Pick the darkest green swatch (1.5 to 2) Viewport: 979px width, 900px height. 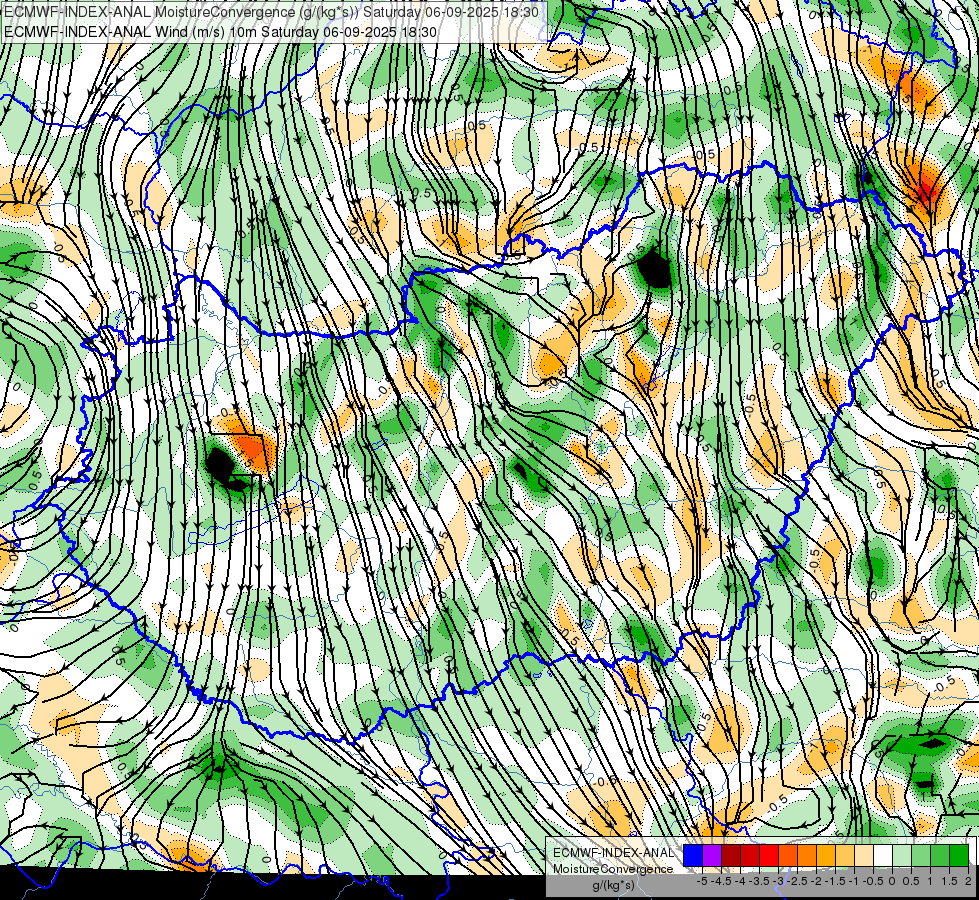(959, 856)
